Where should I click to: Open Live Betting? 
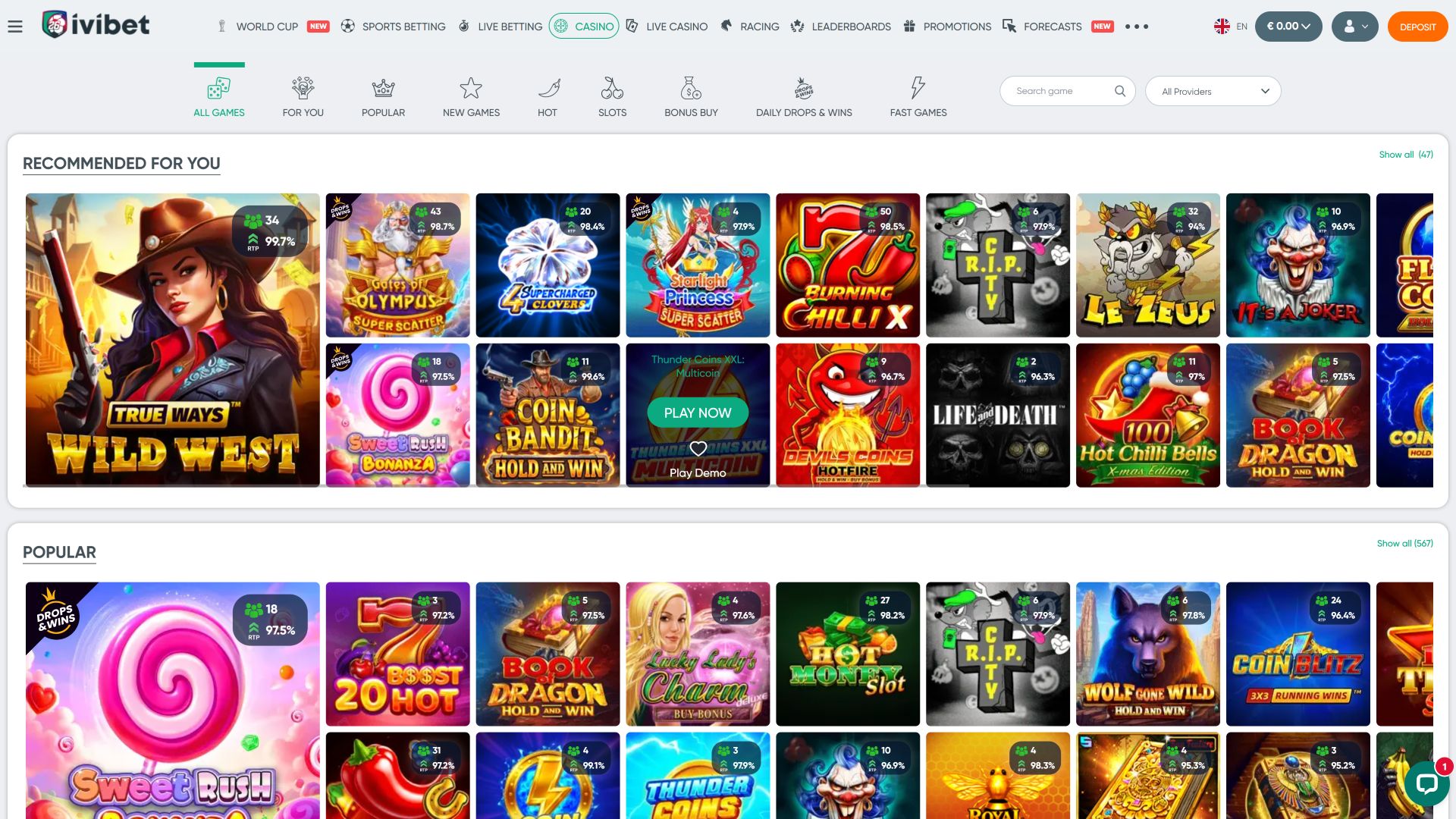(500, 27)
